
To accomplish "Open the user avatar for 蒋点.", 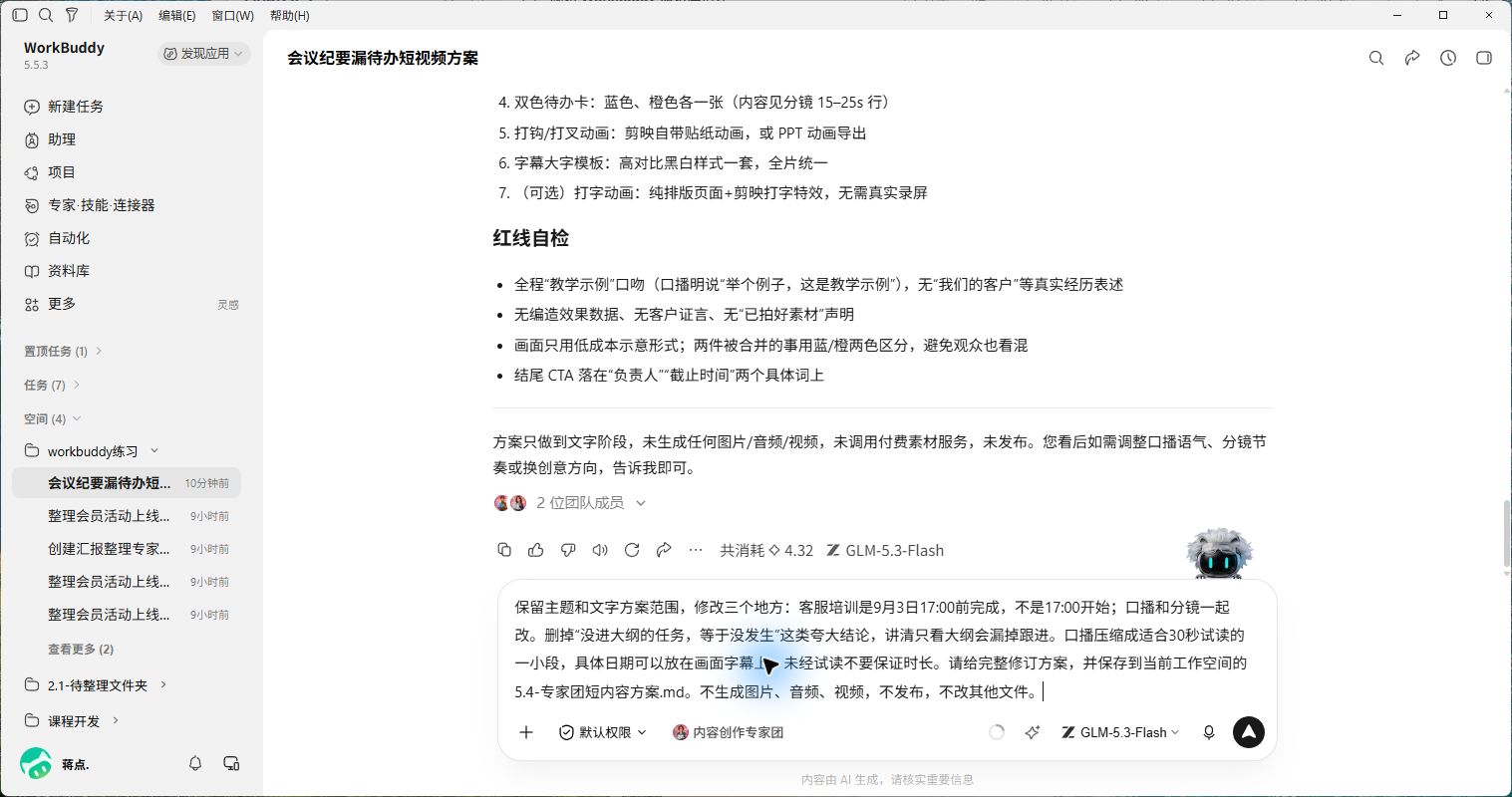I will [x=36, y=763].
